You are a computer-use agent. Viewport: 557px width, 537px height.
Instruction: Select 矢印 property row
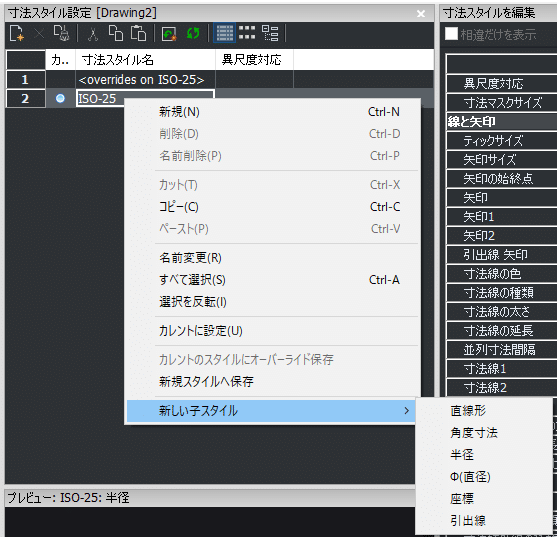502,198
